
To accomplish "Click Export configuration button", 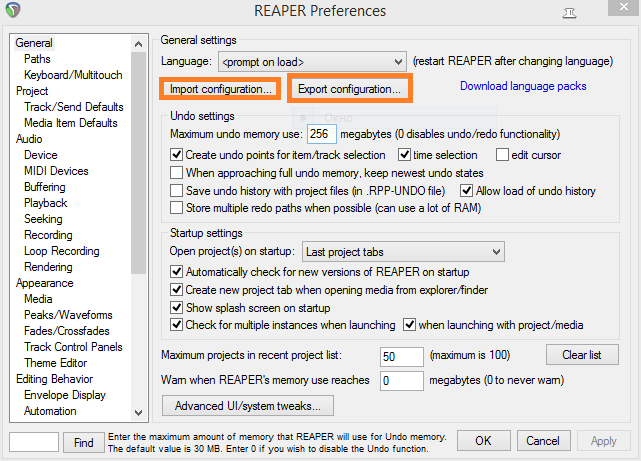I will coord(349,89).
